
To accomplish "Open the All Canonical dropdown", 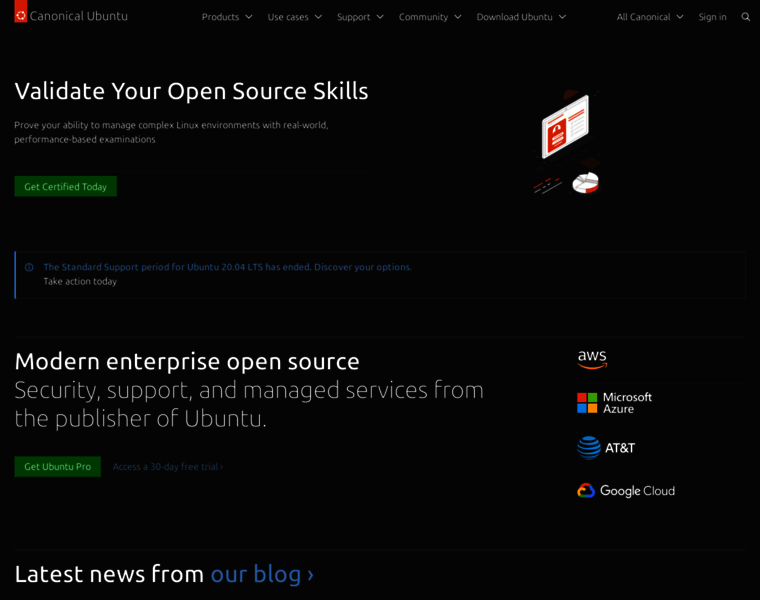I will (x=650, y=17).
